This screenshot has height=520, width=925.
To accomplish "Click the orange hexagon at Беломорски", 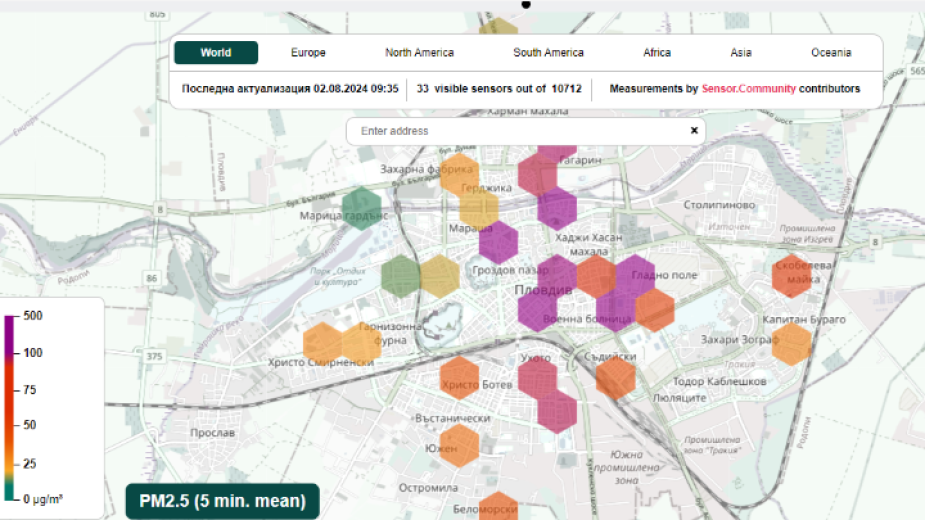I will [x=498, y=508].
